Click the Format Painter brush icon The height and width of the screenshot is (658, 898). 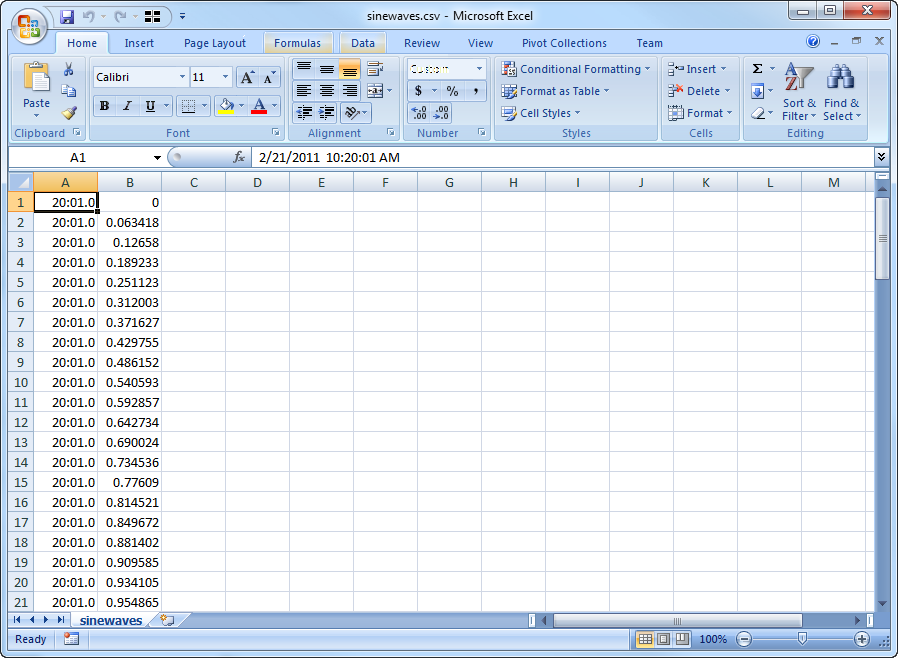[68, 113]
